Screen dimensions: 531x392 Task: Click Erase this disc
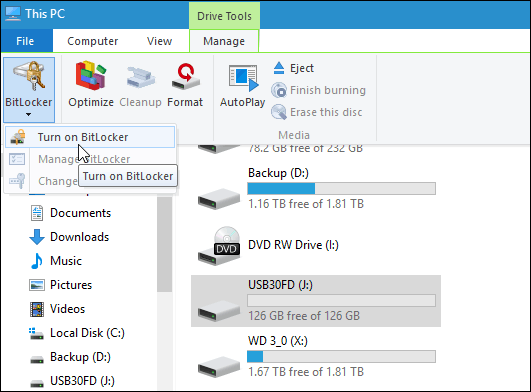coord(317,112)
